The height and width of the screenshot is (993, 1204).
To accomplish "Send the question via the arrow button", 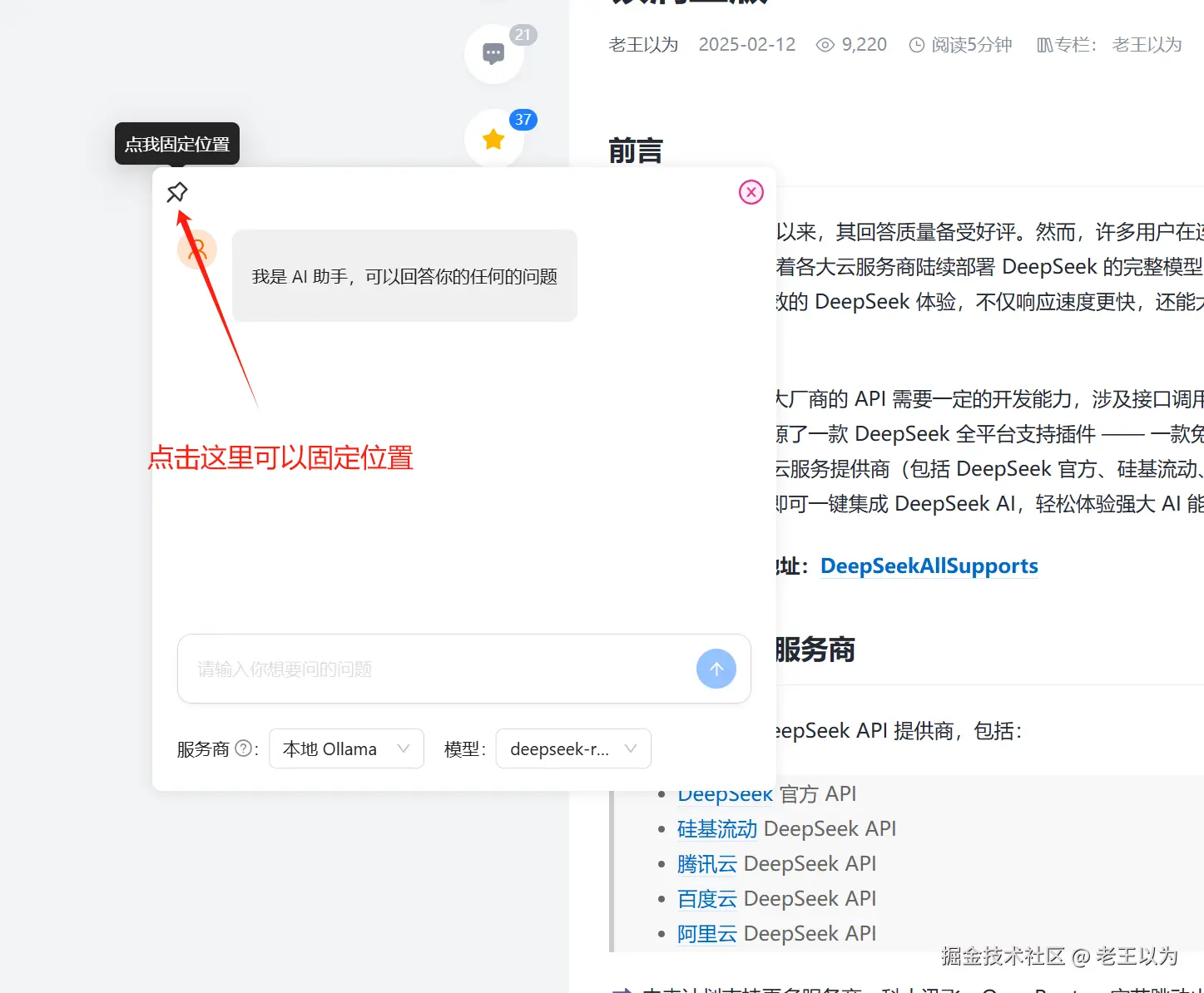I will (716, 669).
